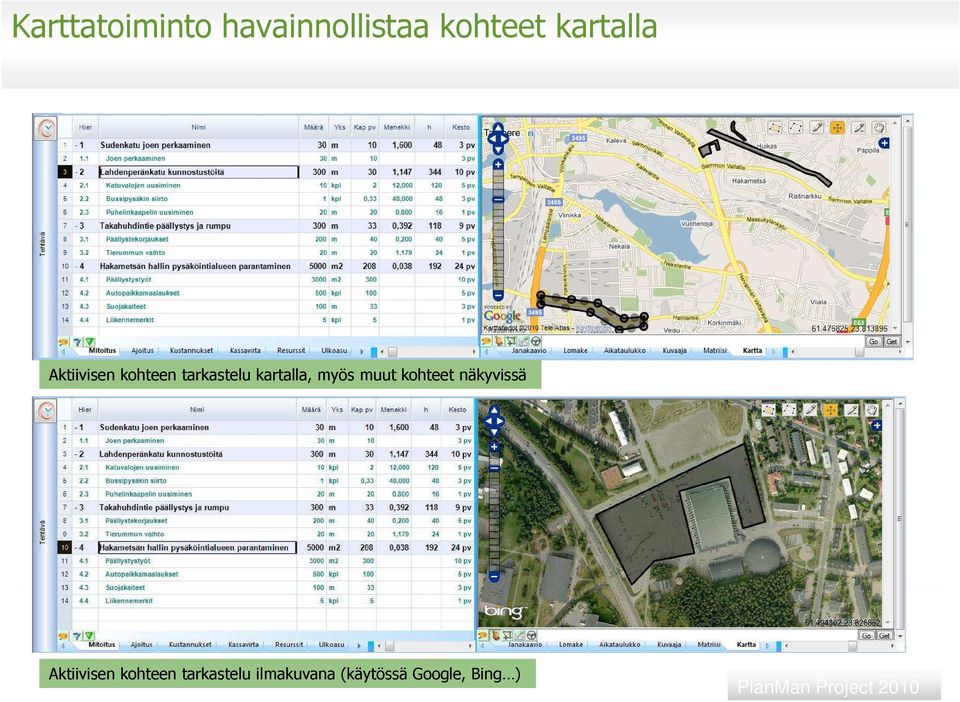
Task: Collapse task group 2 Lahdenperänkatu in the lower table
Action: (77, 455)
